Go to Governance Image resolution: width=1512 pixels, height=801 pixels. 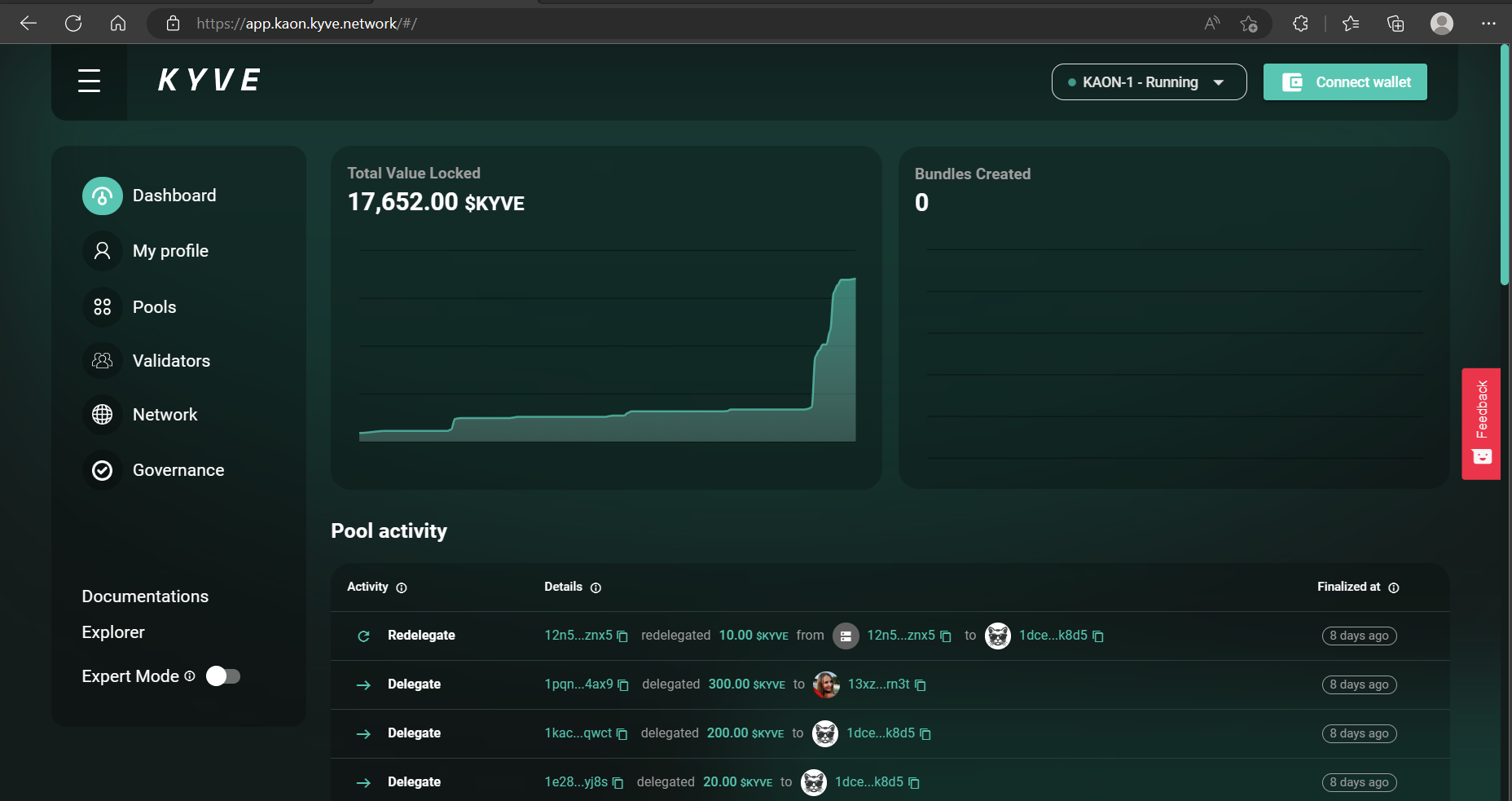pos(178,470)
